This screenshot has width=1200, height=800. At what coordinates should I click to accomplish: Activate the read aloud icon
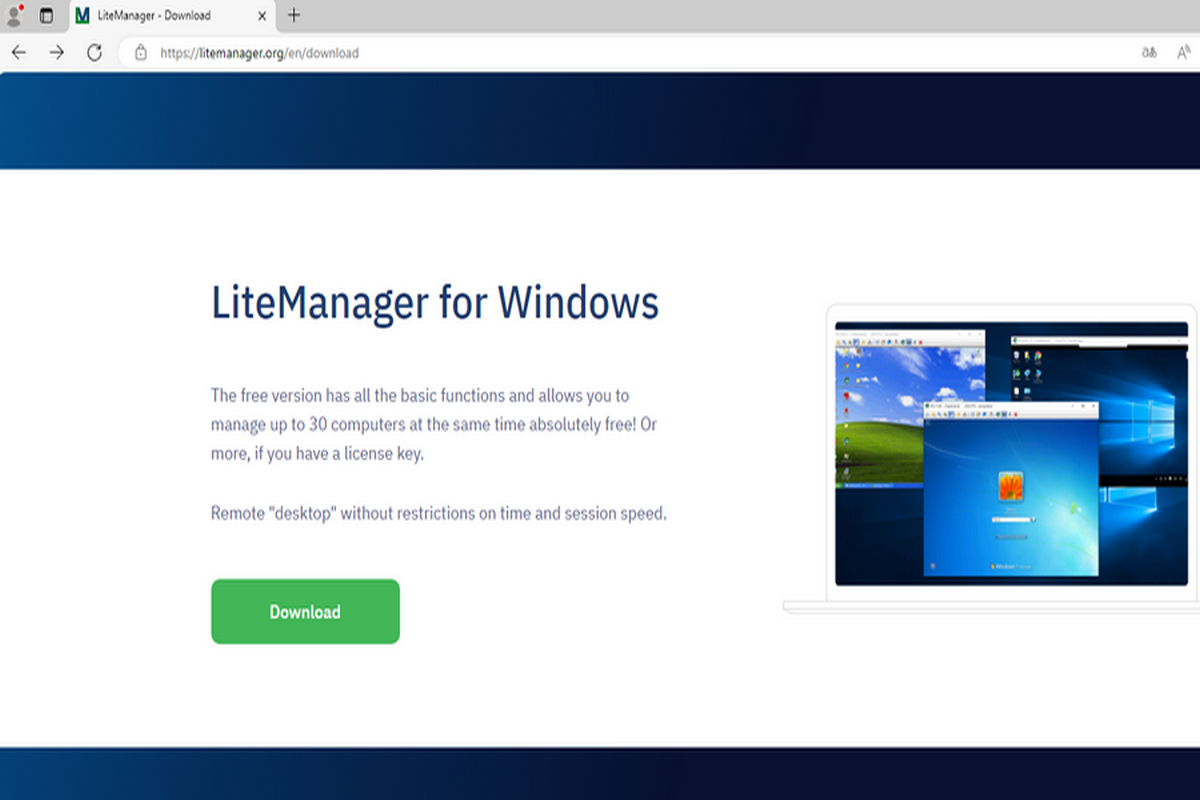[x=1184, y=53]
